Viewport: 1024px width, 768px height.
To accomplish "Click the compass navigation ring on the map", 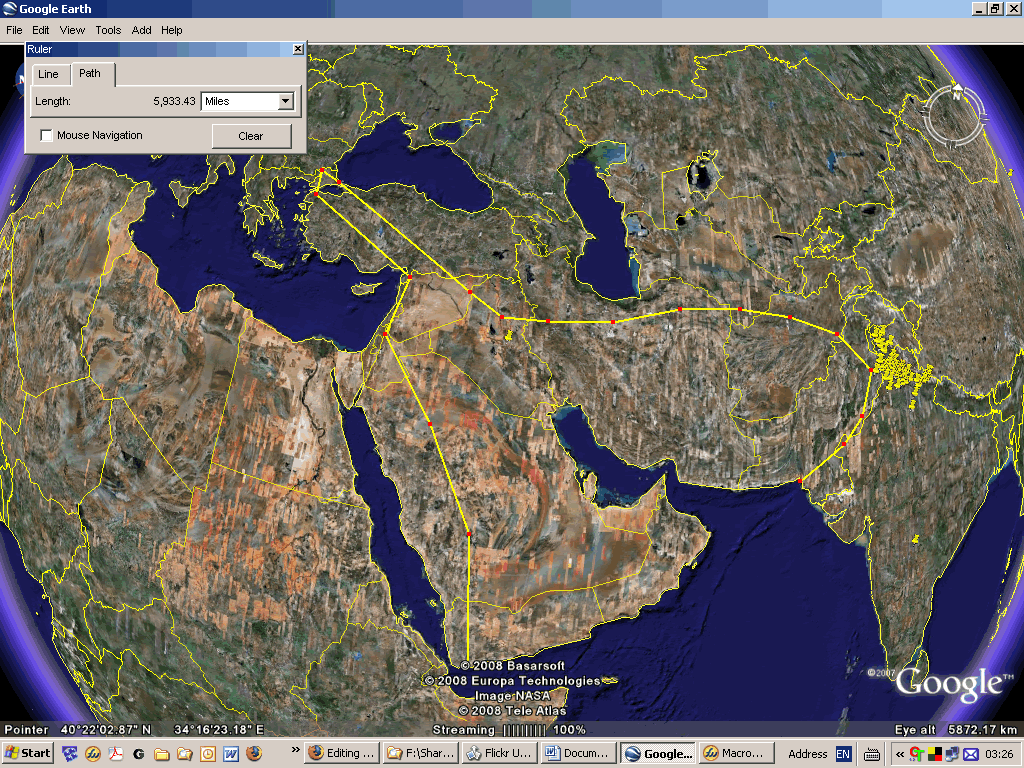I will [x=954, y=116].
